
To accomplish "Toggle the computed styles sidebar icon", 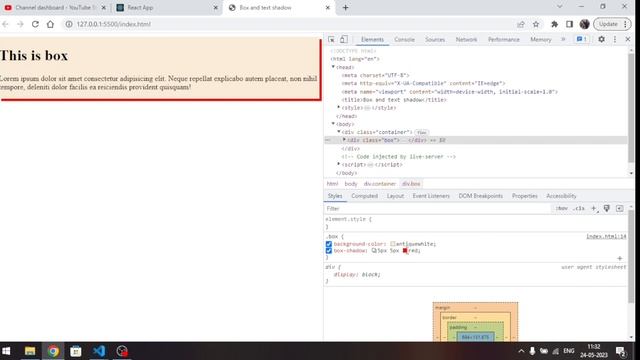I will coord(620,209).
